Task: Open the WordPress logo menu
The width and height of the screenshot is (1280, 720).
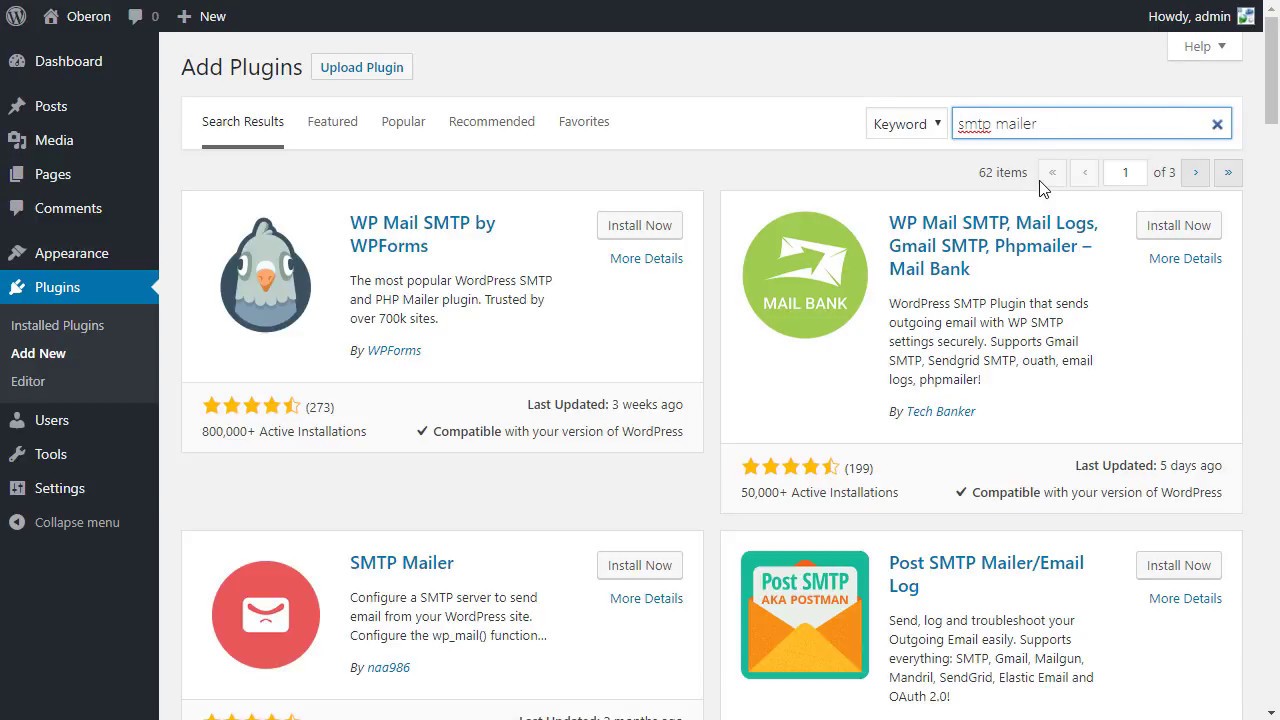Action: pos(16,16)
